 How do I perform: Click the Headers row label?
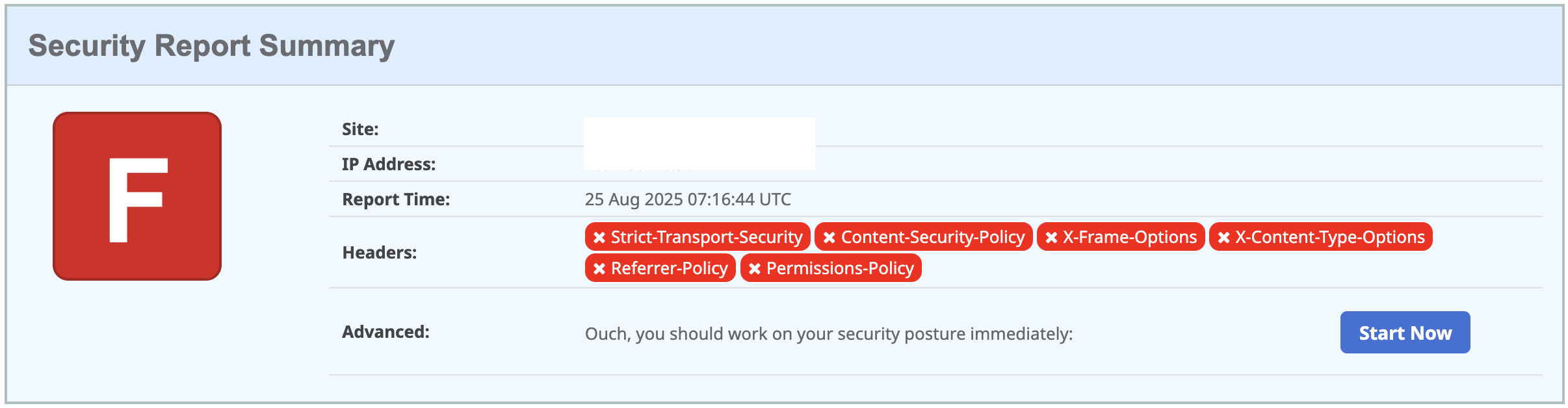click(379, 253)
